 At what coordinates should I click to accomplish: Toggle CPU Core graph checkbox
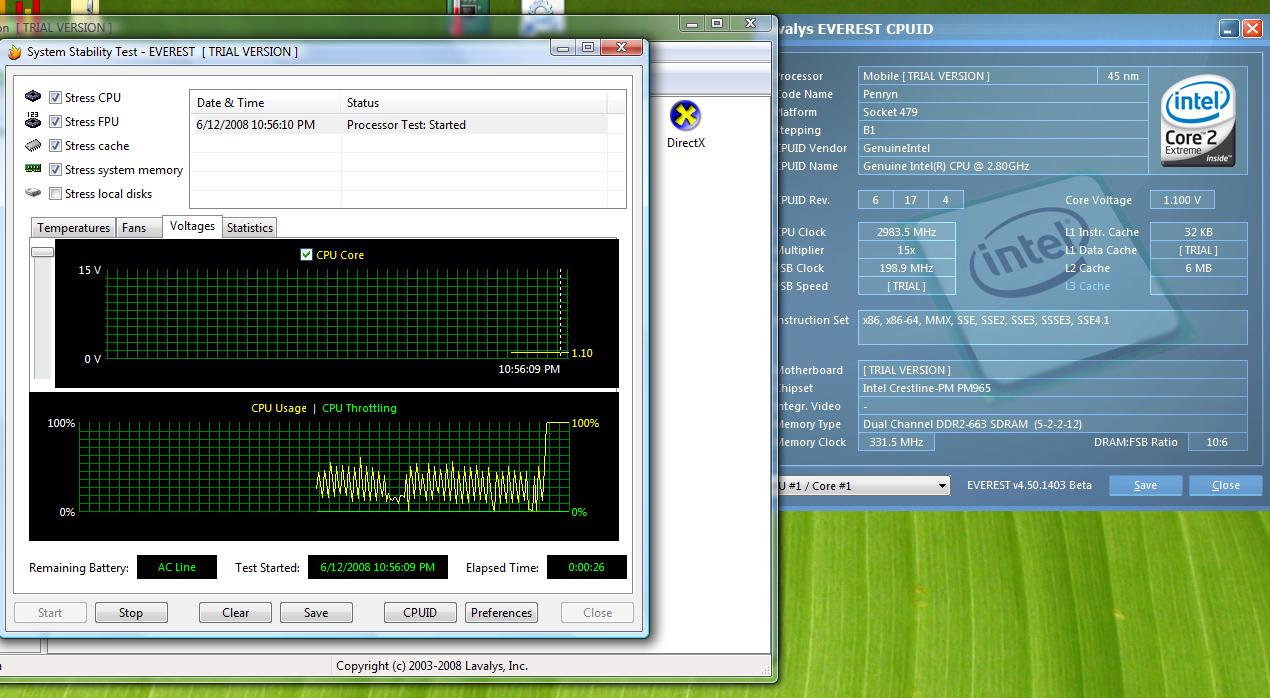coord(306,254)
